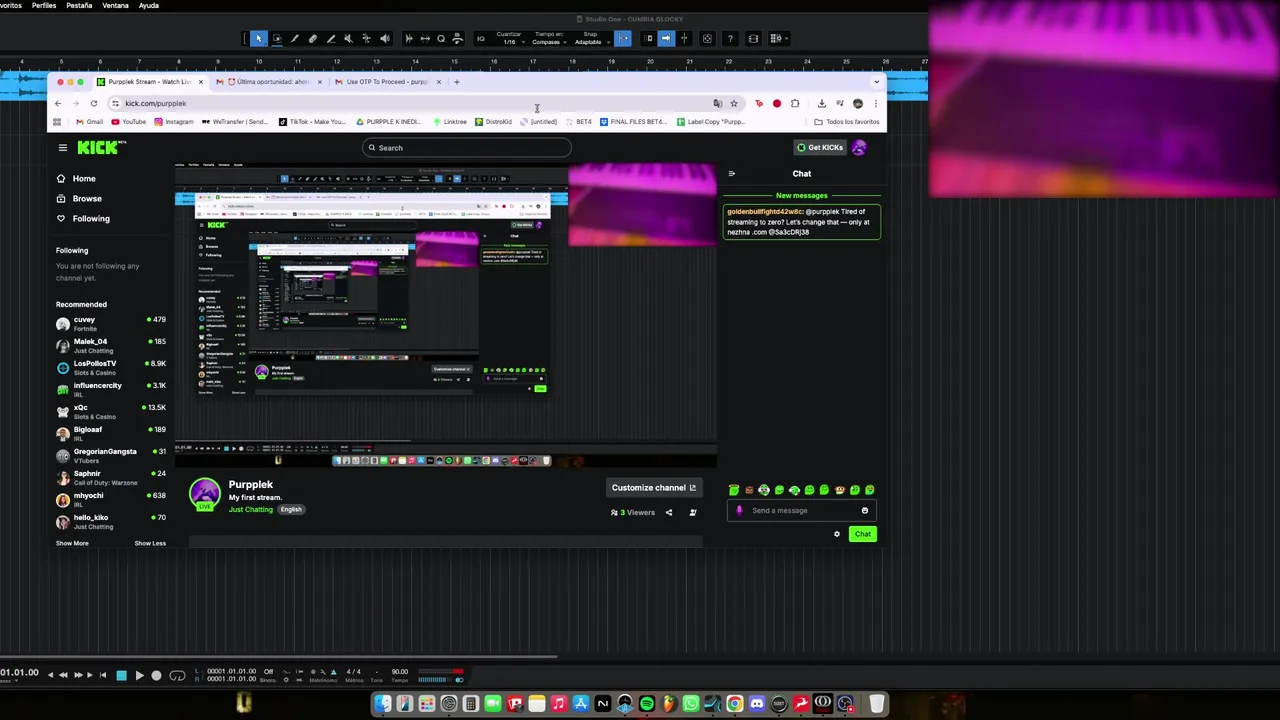The height and width of the screenshot is (720, 1280).
Task: Open the Perfiles menu
Action: tap(44, 5)
